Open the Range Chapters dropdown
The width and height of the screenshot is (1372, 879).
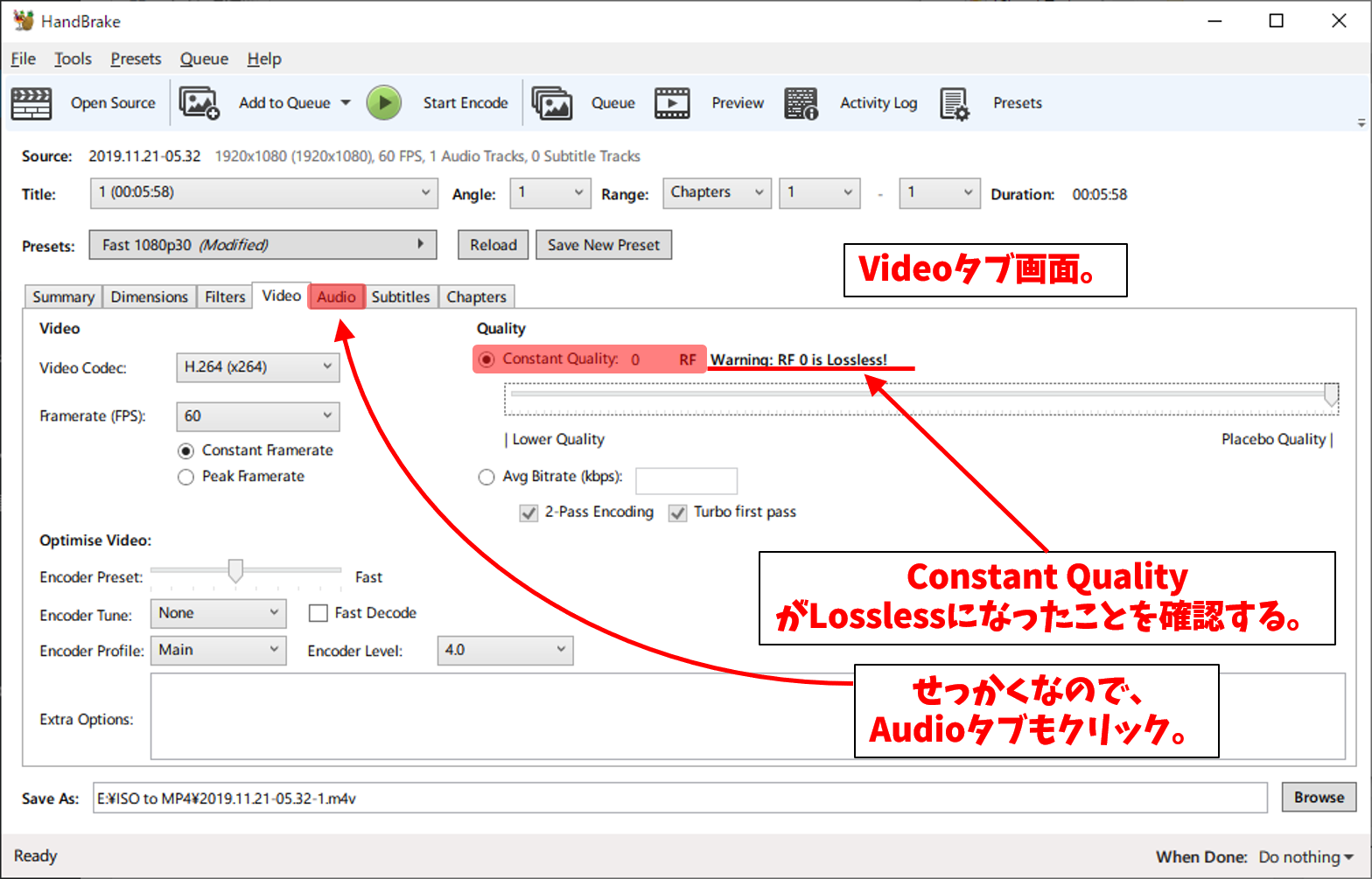(x=717, y=193)
